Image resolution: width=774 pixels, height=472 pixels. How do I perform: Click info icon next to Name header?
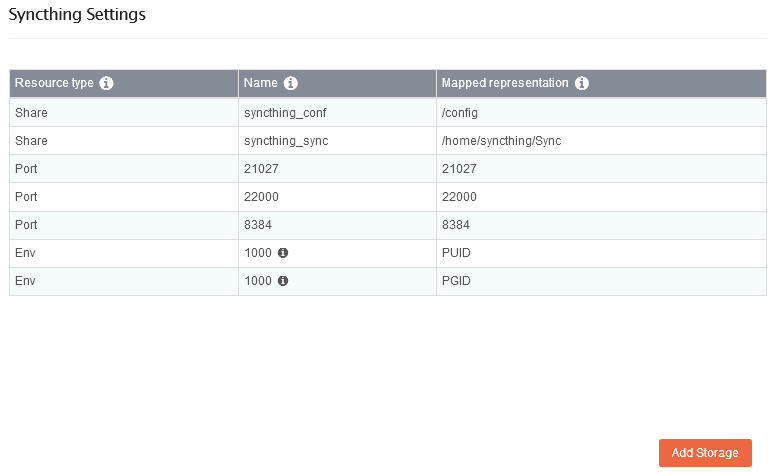click(x=290, y=83)
